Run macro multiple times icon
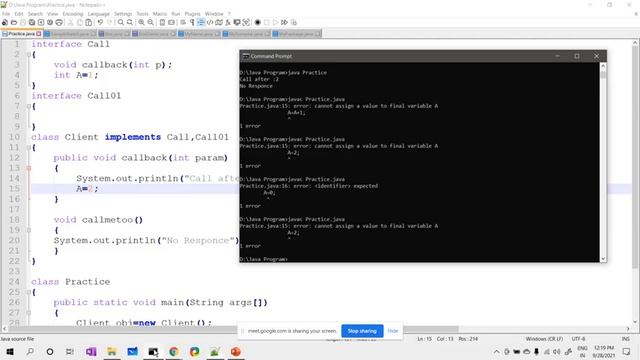This screenshot has width=640, height=360. click(x=284, y=22)
